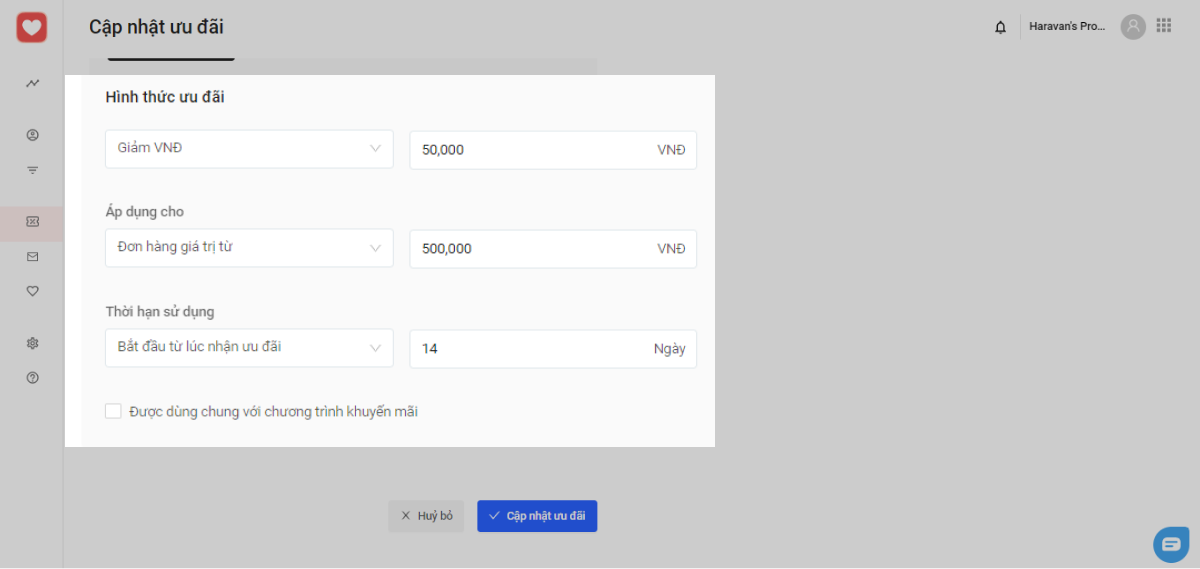
Task: Open the customer profile icon in sidebar
Action: (32, 135)
